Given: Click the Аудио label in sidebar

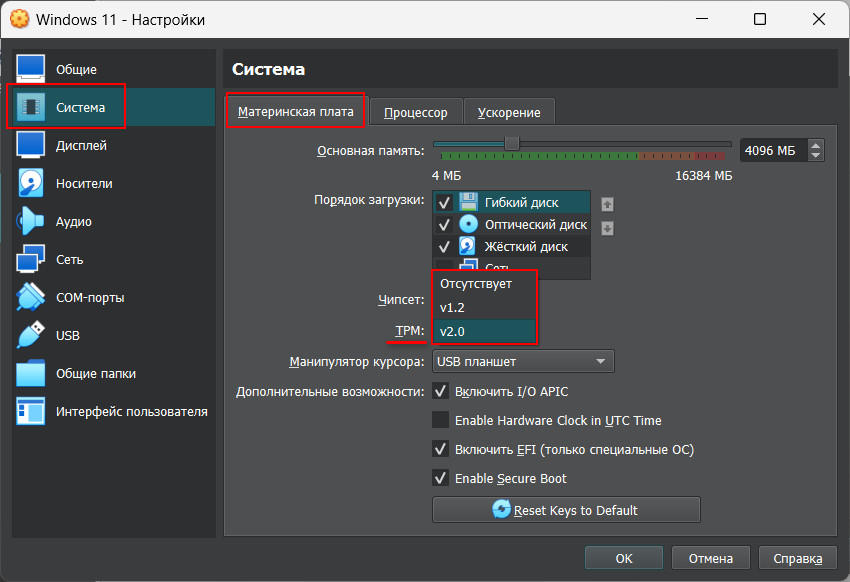Looking at the screenshot, I should (x=74, y=222).
